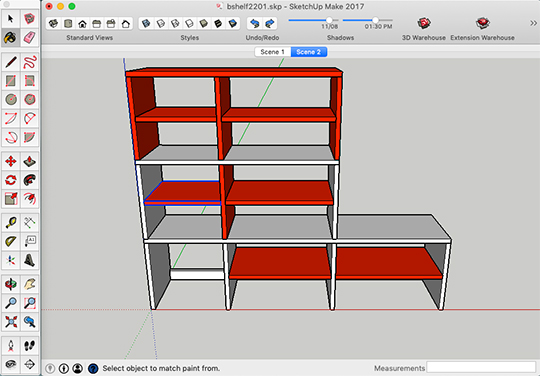
Task: Switch to Scene 2 tab
Action: pos(309,52)
